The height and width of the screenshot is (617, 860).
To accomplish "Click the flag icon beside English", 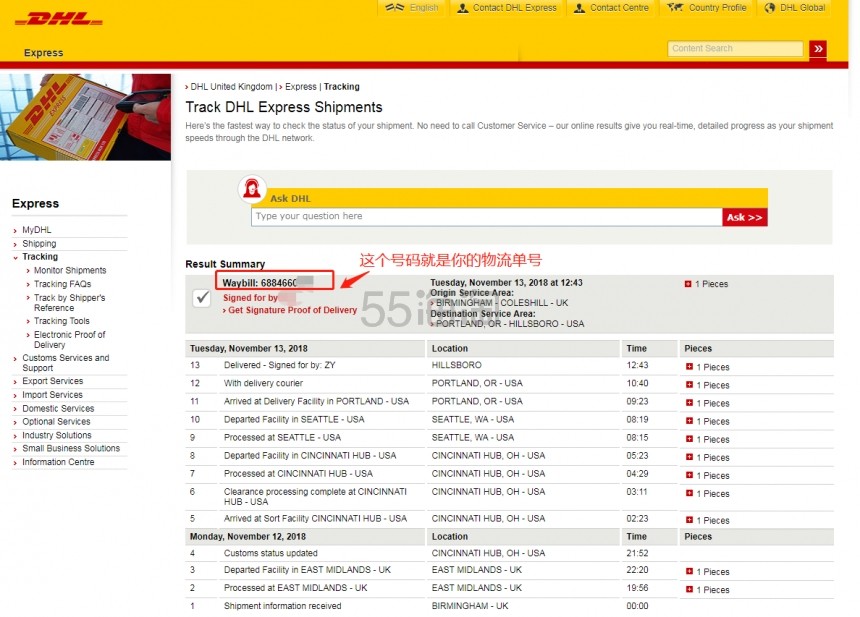I will (x=394, y=8).
